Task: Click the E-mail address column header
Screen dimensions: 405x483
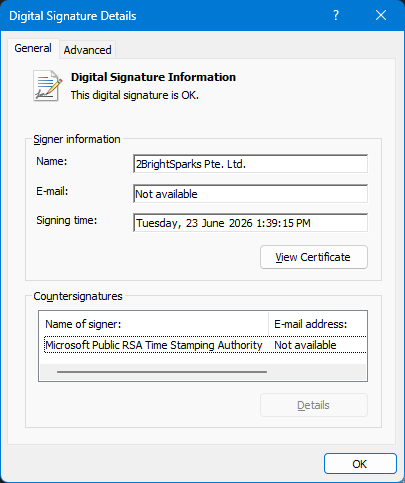Action: pyautogui.click(x=318, y=324)
